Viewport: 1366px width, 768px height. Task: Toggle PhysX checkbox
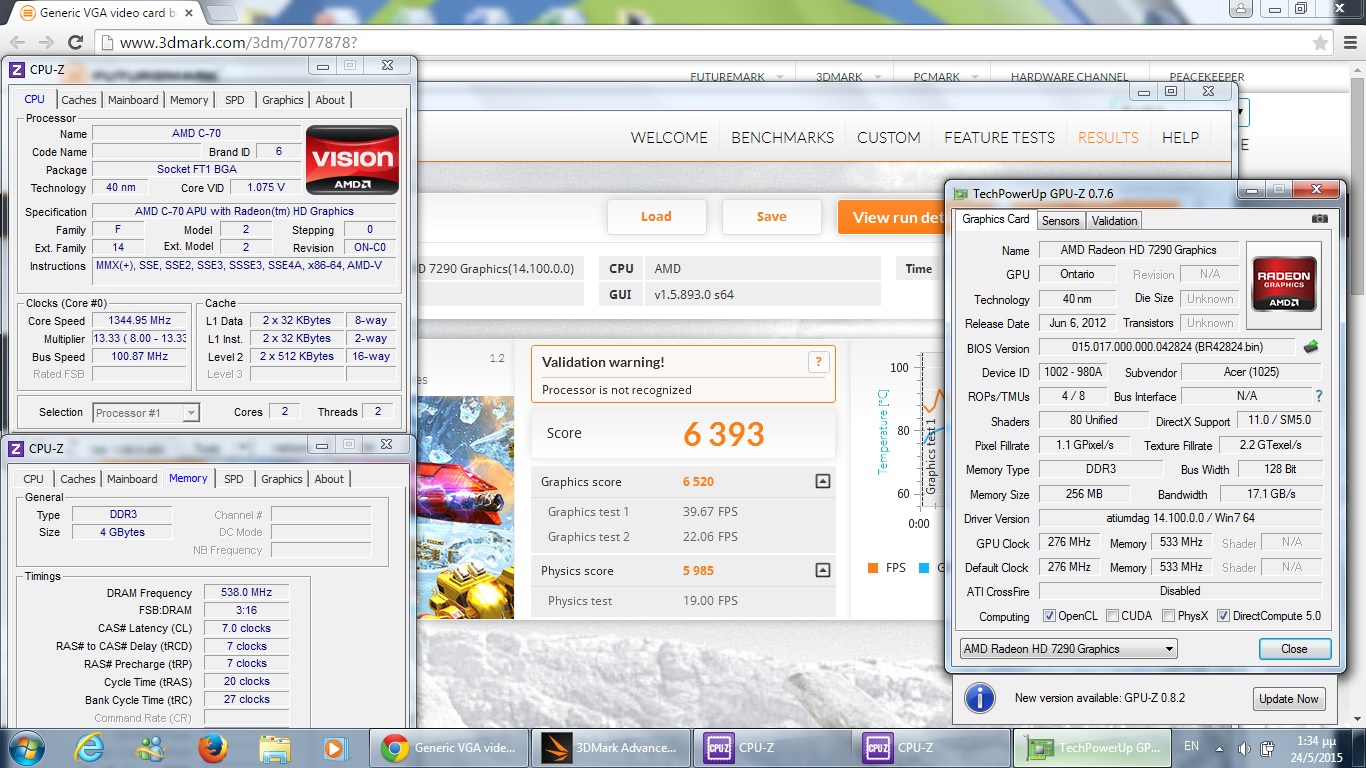(x=1168, y=616)
